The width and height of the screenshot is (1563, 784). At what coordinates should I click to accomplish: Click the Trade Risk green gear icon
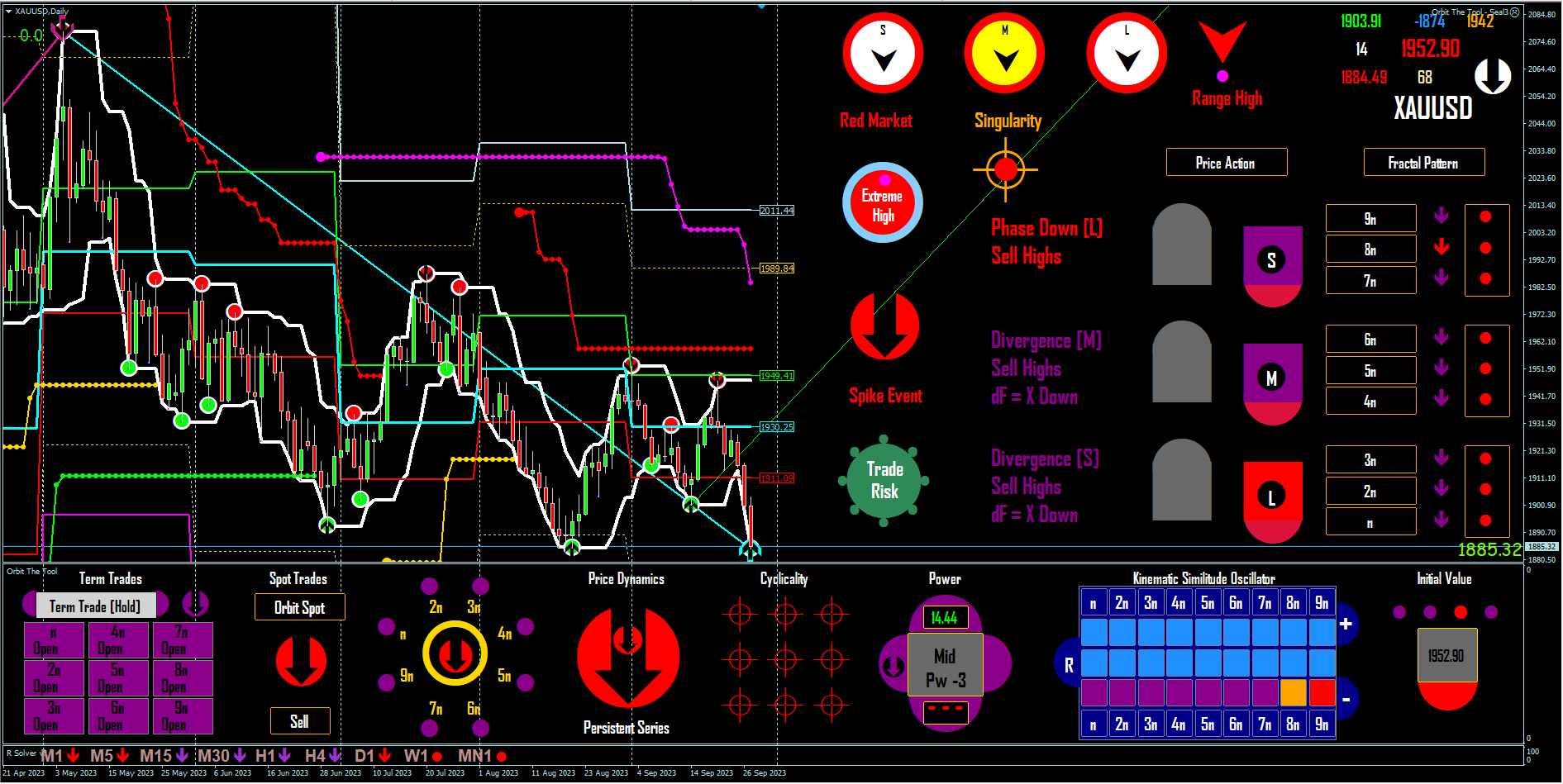tap(884, 480)
